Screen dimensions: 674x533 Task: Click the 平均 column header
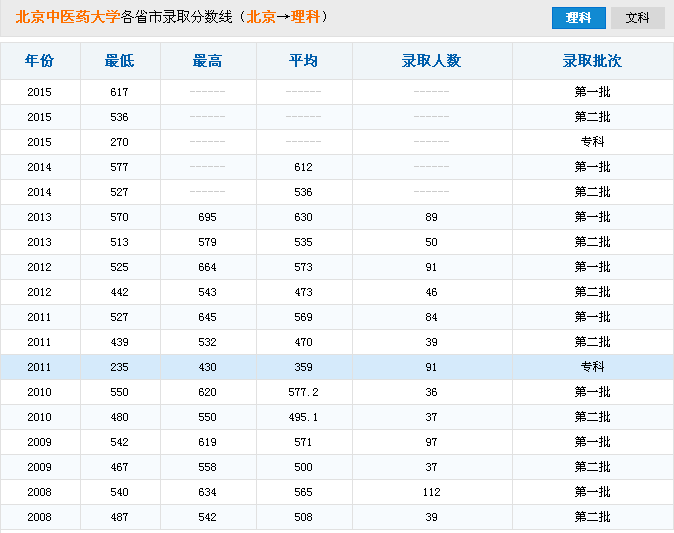click(x=303, y=61)
